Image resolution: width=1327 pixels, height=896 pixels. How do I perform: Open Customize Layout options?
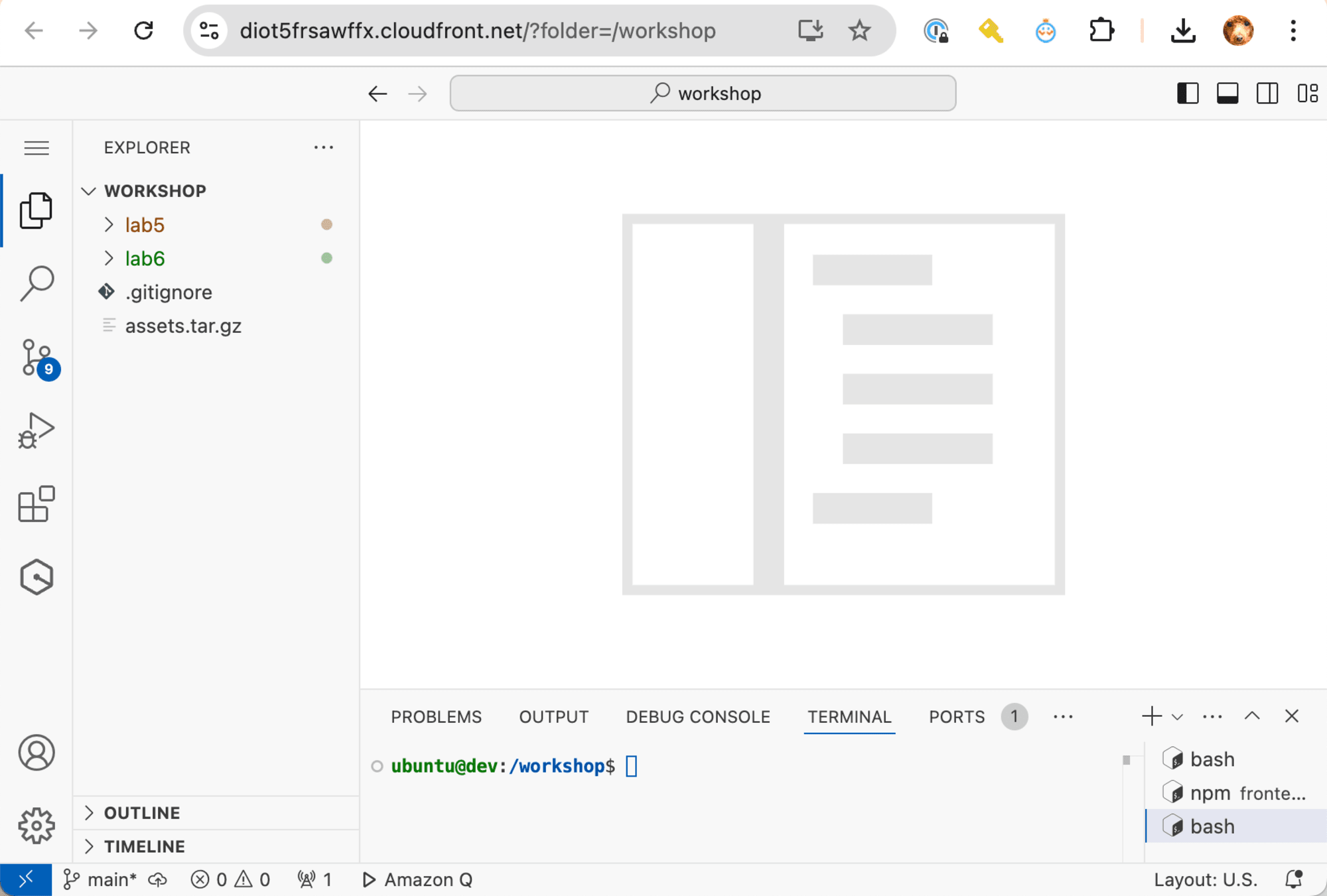[x=1308, y=94]
